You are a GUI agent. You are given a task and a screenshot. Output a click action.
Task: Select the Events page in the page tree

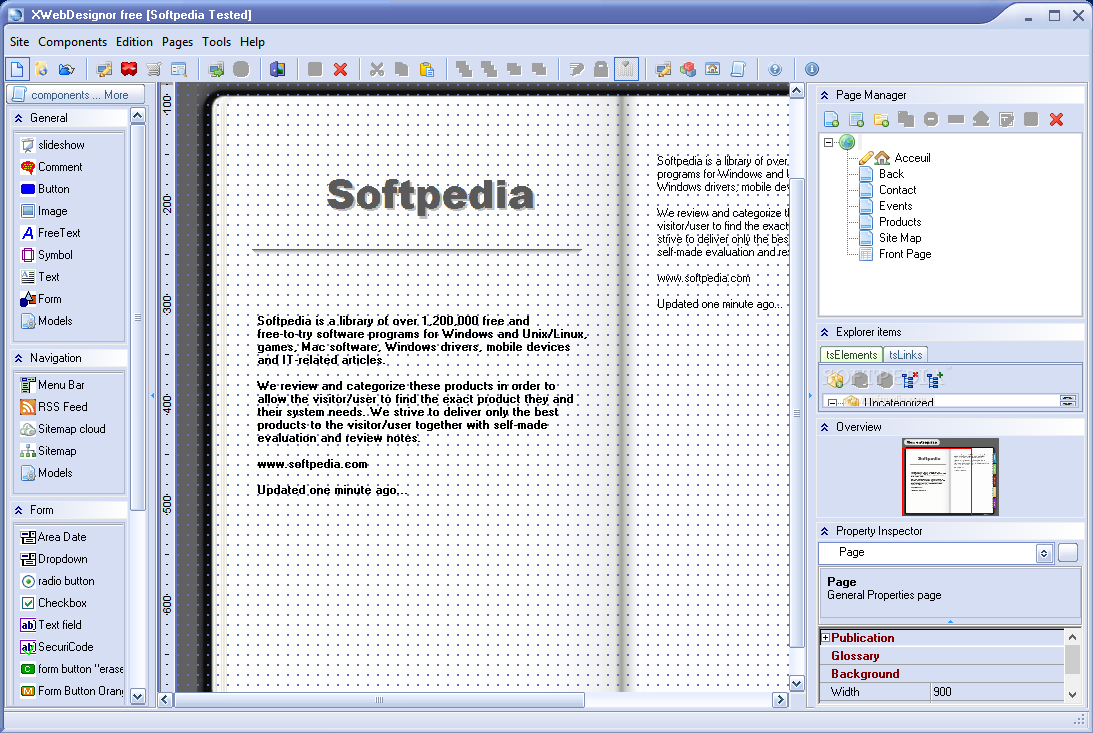(x=895, y=206)
